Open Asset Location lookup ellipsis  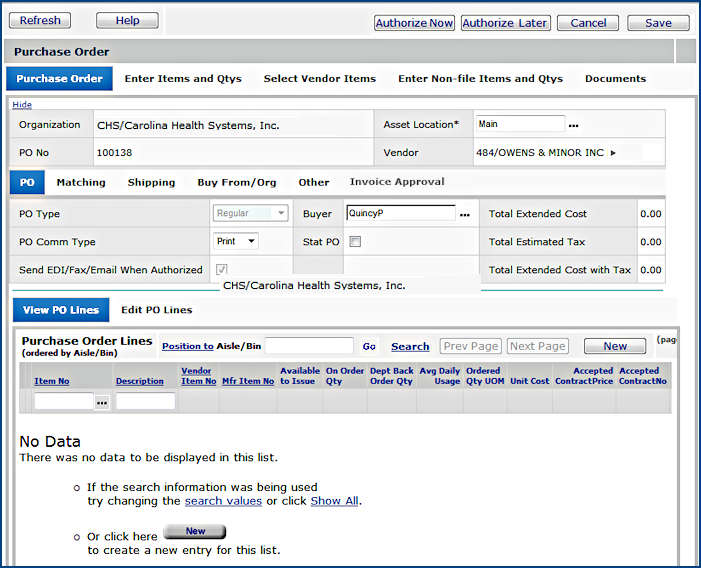click(574, 125)
